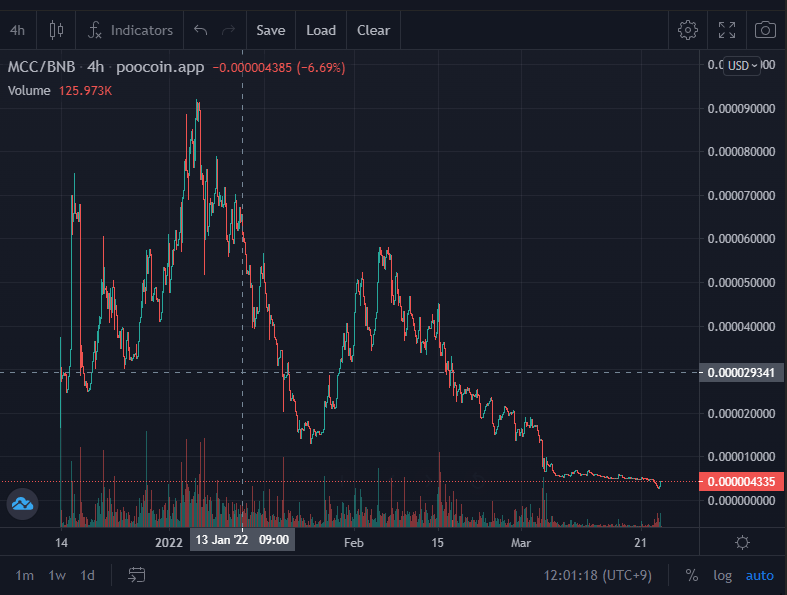This screenshot has height=595, width=787.
Task: Click the MCC/BNB symbol title
Action: pyautogui.click(x=41, y=67)
